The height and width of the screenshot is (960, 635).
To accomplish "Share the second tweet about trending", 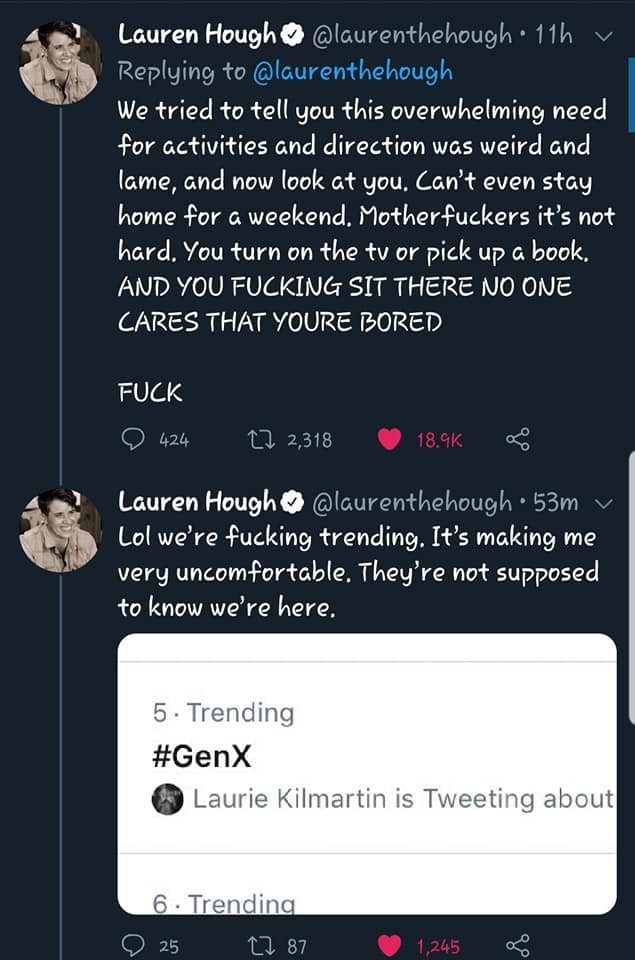I will coord(517,945).
